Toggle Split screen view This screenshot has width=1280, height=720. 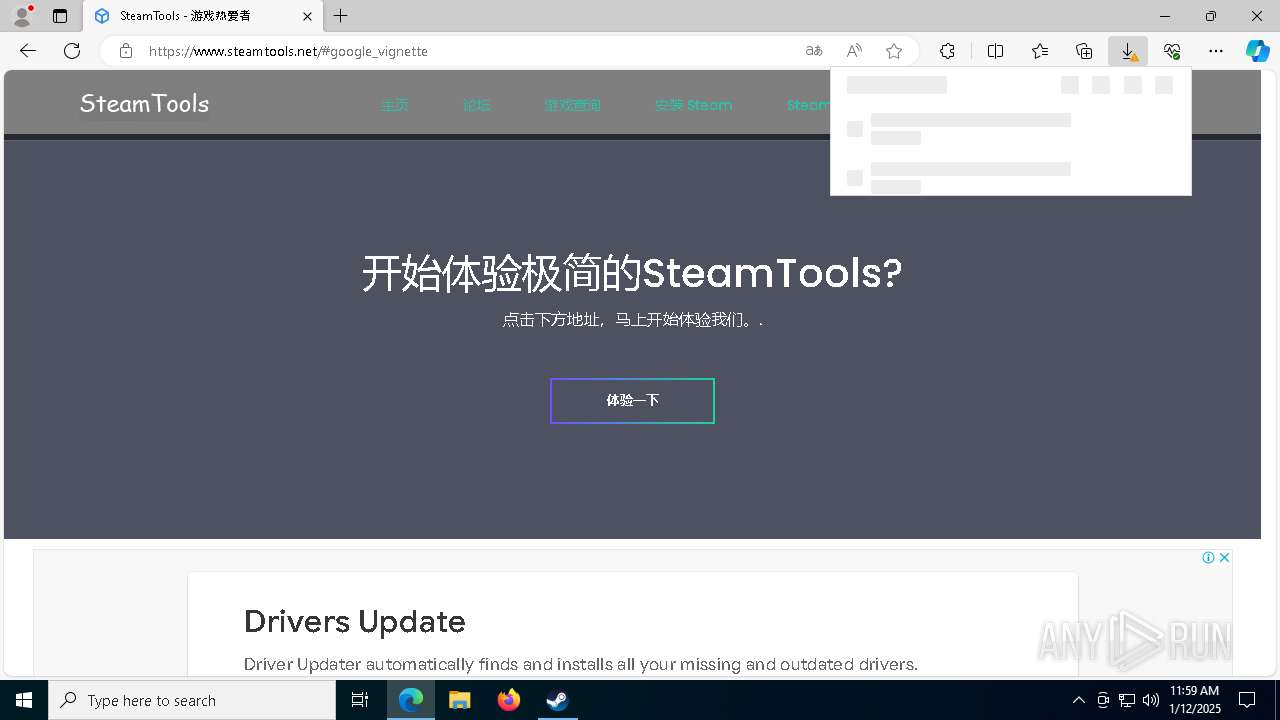[995, 51]
